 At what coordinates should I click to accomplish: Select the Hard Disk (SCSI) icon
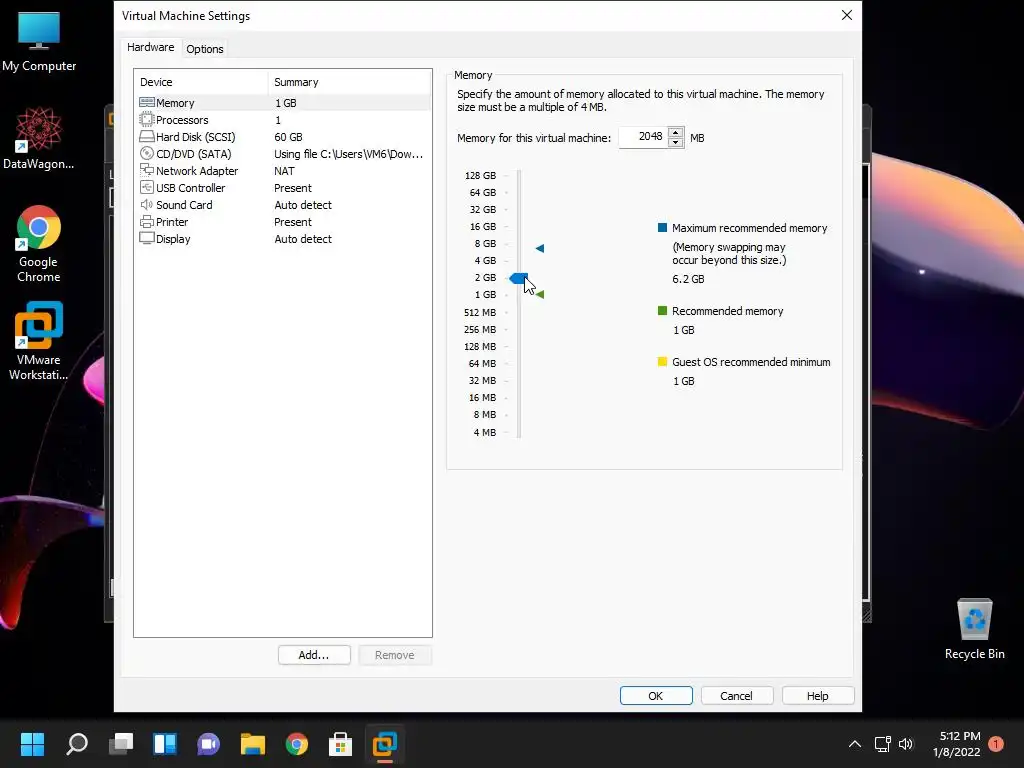pyautogui.click(x=147, y=136)
